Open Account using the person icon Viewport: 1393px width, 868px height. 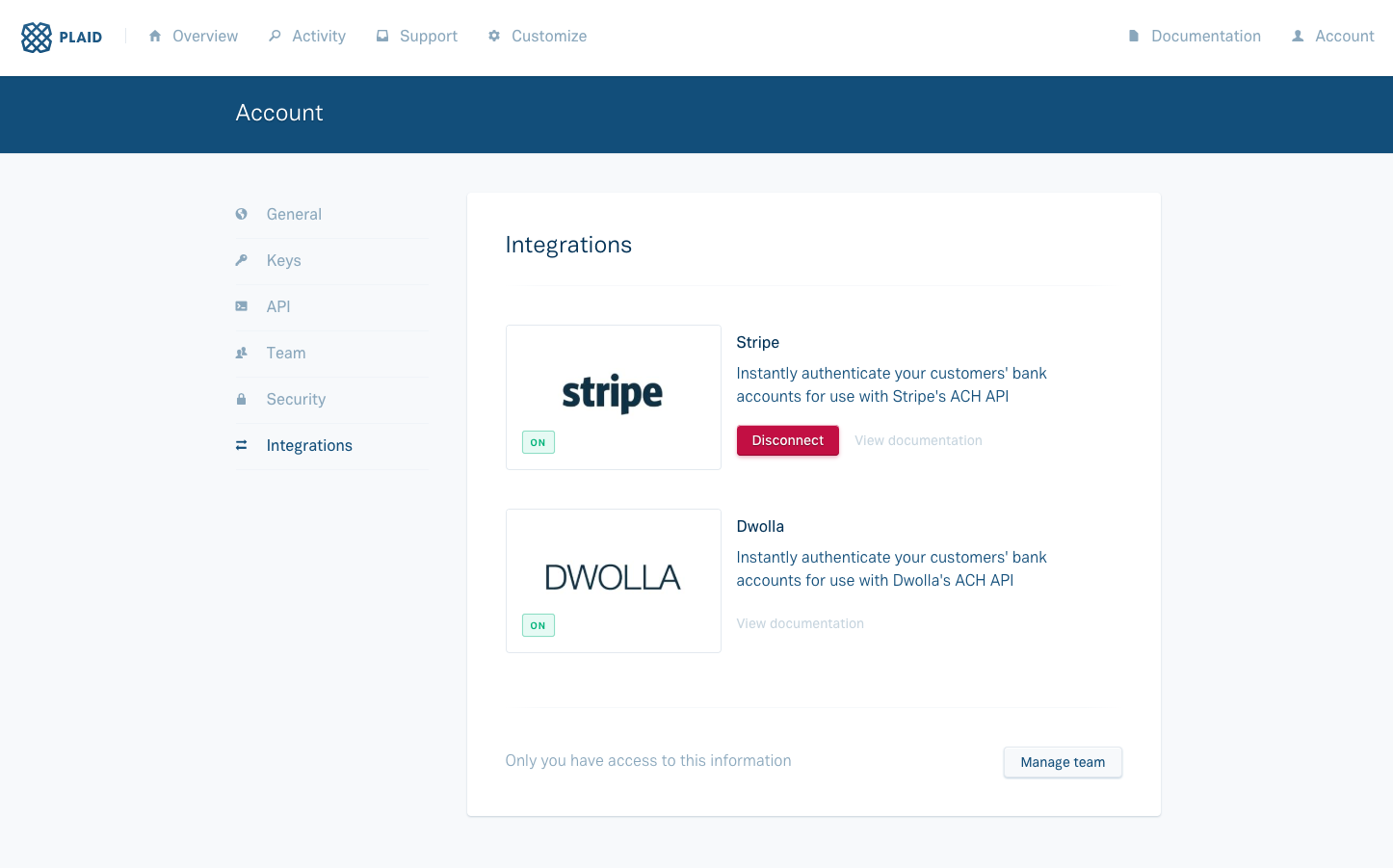pyautogui.click(x=1298, y=35)
